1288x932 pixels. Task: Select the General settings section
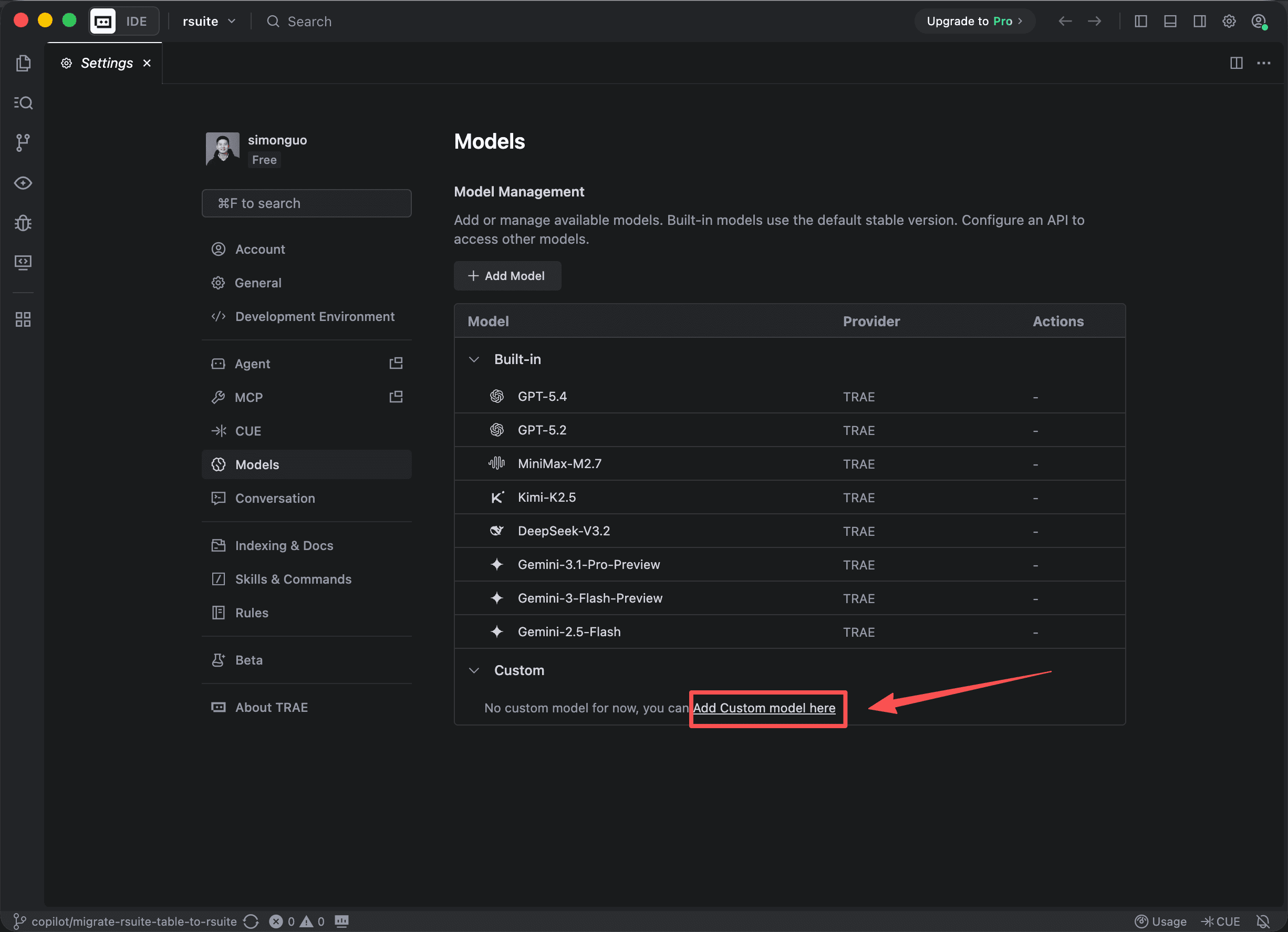307,283
